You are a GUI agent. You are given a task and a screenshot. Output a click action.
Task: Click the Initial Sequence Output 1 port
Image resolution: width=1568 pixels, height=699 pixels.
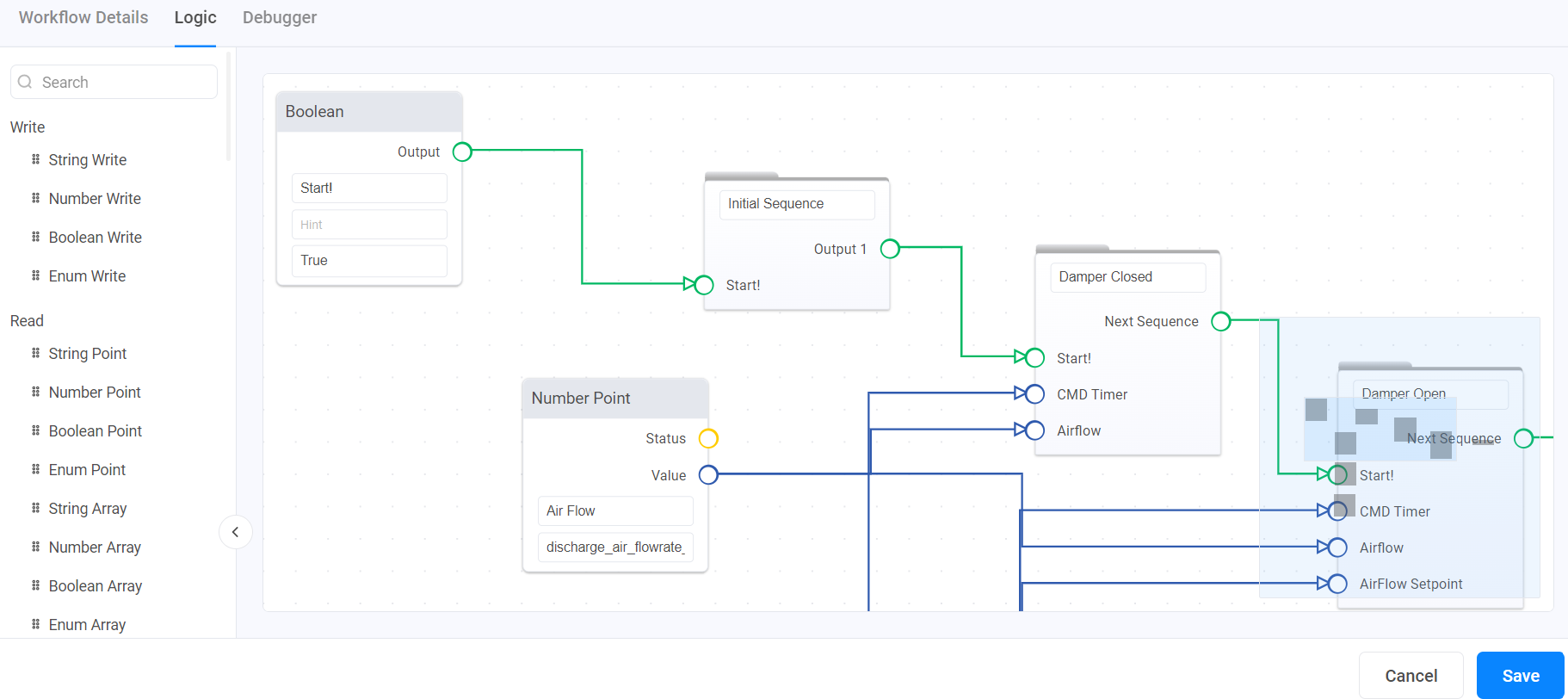pyautogui.click(x=890, y=249)
